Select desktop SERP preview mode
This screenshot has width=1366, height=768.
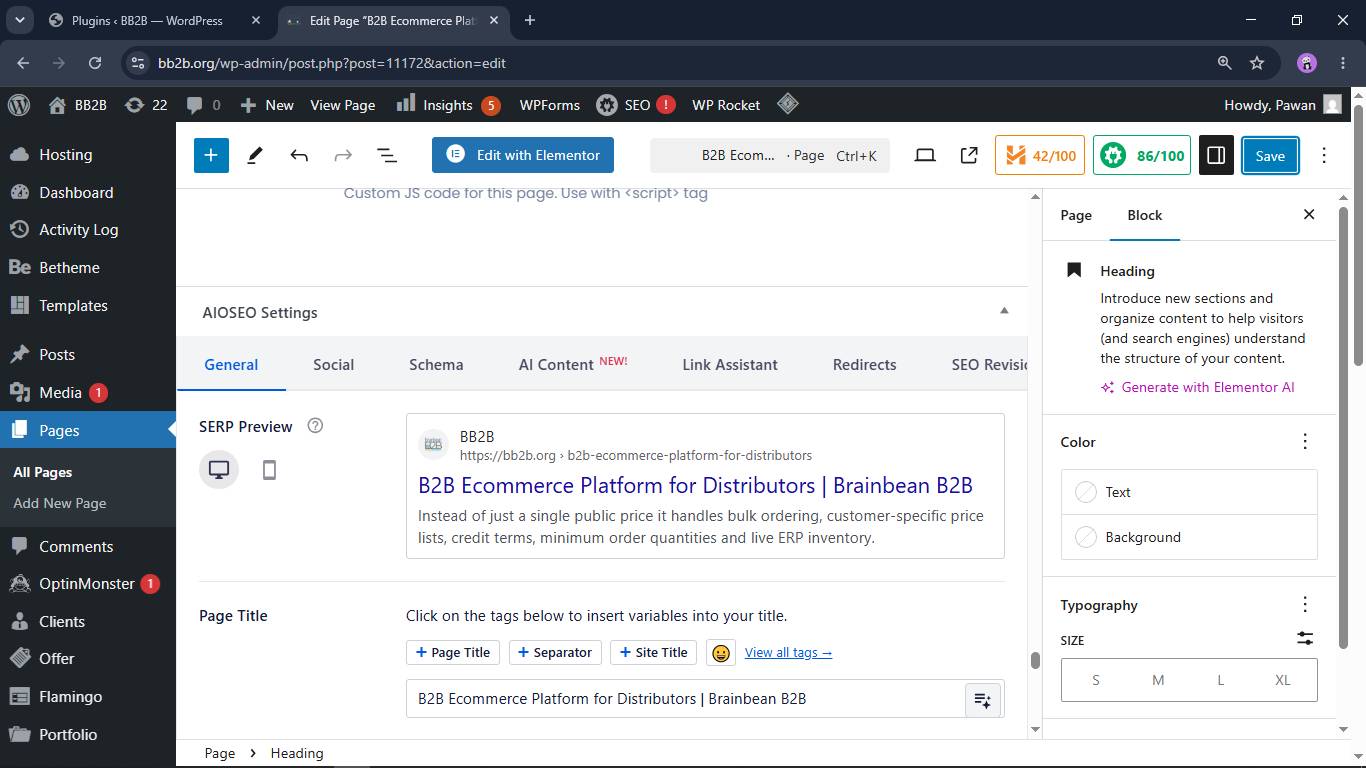[219, 470]
